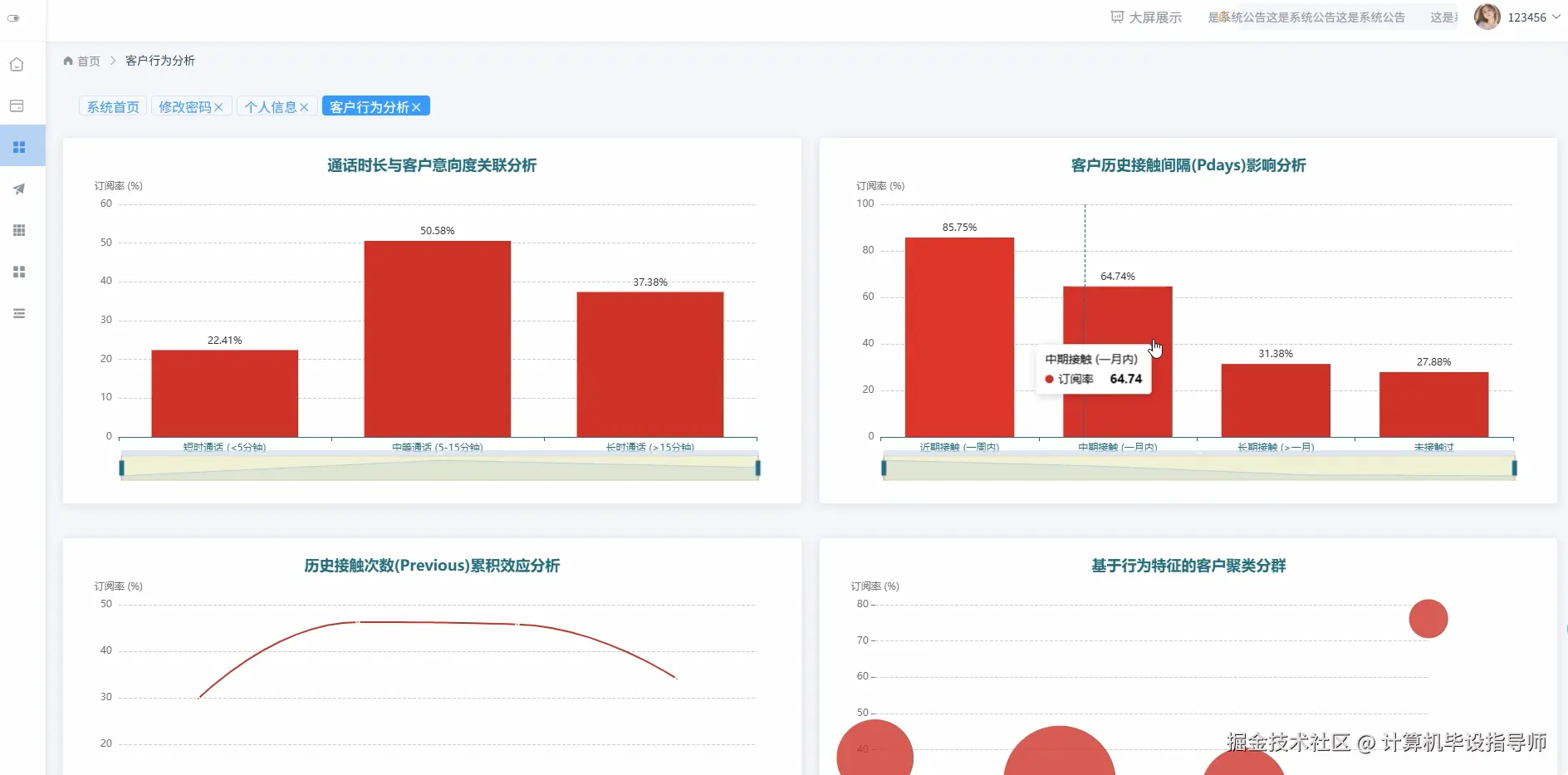
Task: Click the paper plane sidebar icon
Action: [19, 189]
